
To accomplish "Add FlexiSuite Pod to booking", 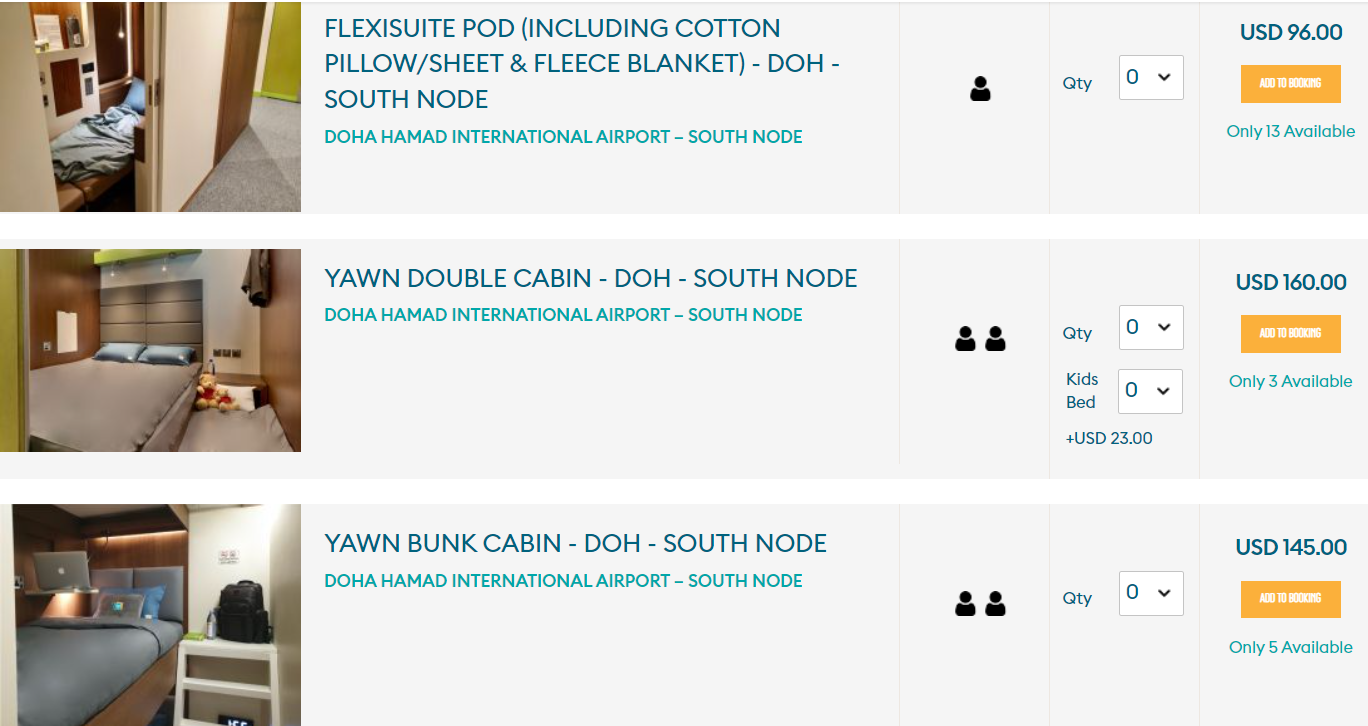I will (x=1290, y=84).
